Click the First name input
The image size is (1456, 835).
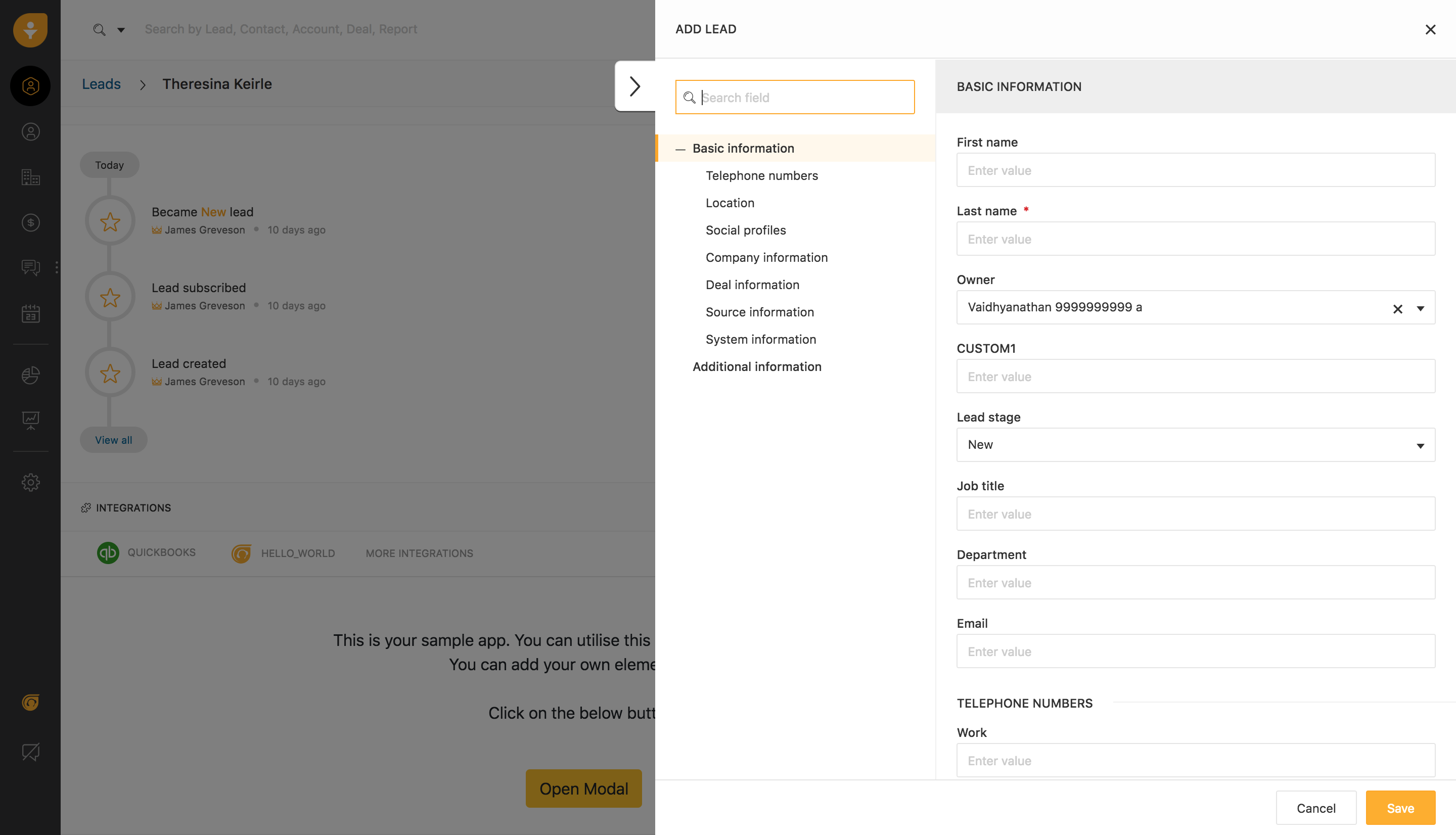click(1196, 170)
